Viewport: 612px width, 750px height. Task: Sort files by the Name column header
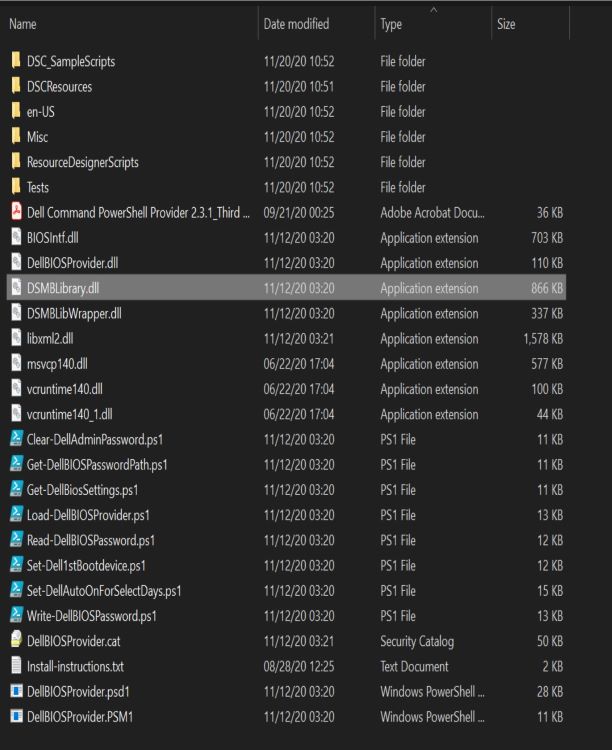click(x=23, y=24)
